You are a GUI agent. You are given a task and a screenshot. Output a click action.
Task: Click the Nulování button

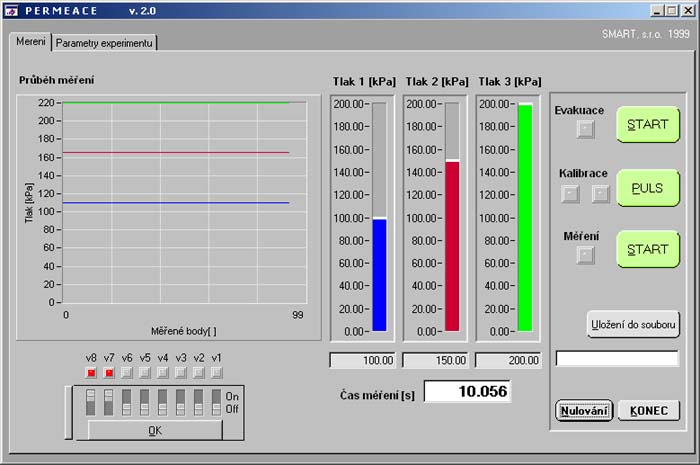click(584, 411)
